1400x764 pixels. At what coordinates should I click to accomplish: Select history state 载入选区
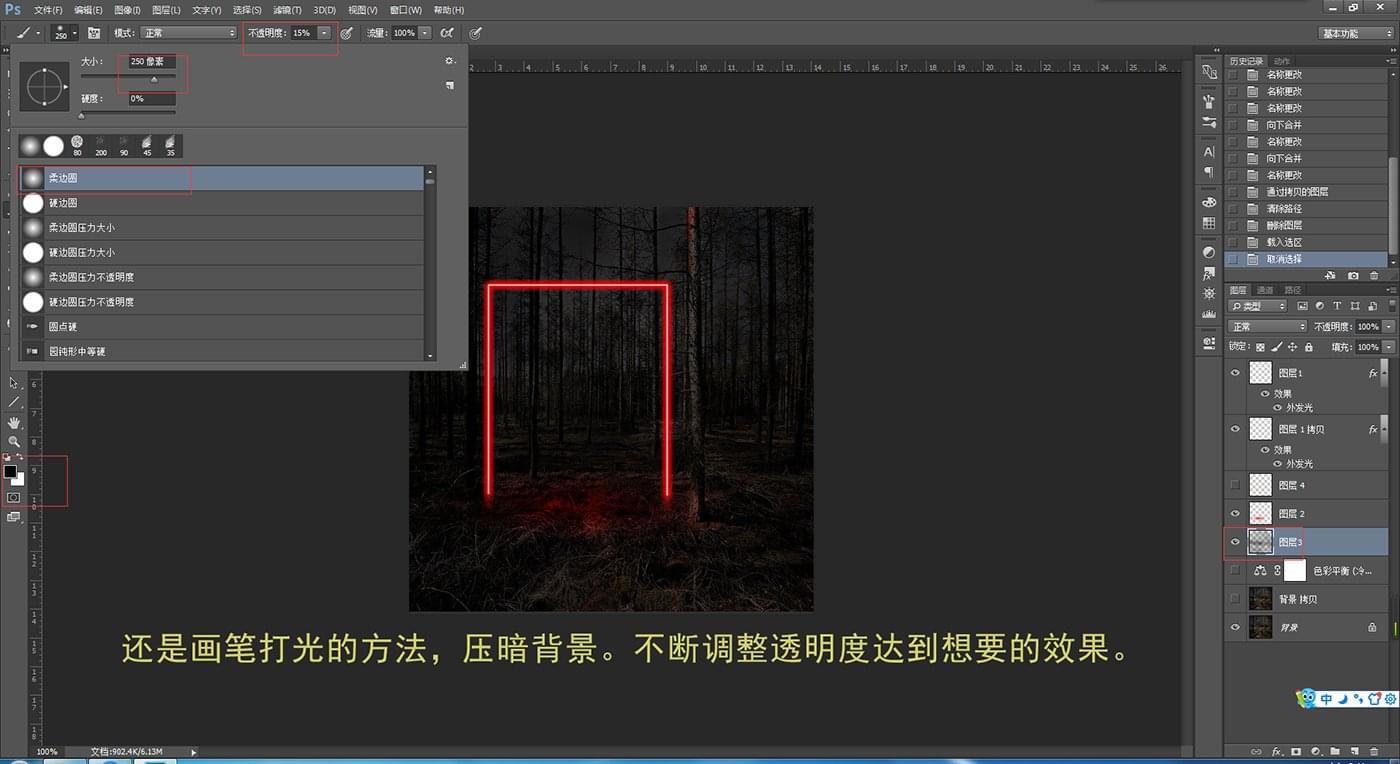1307,242
